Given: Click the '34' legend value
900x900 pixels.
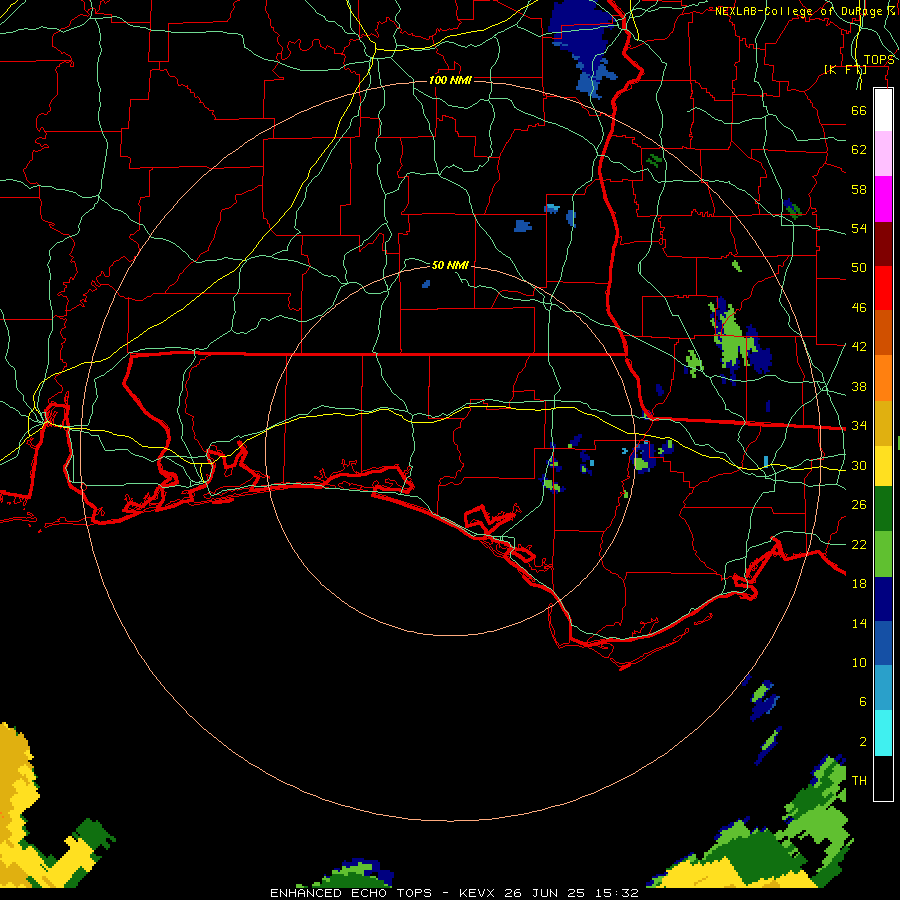Looking at the screenshot, I should click(859, 426).
